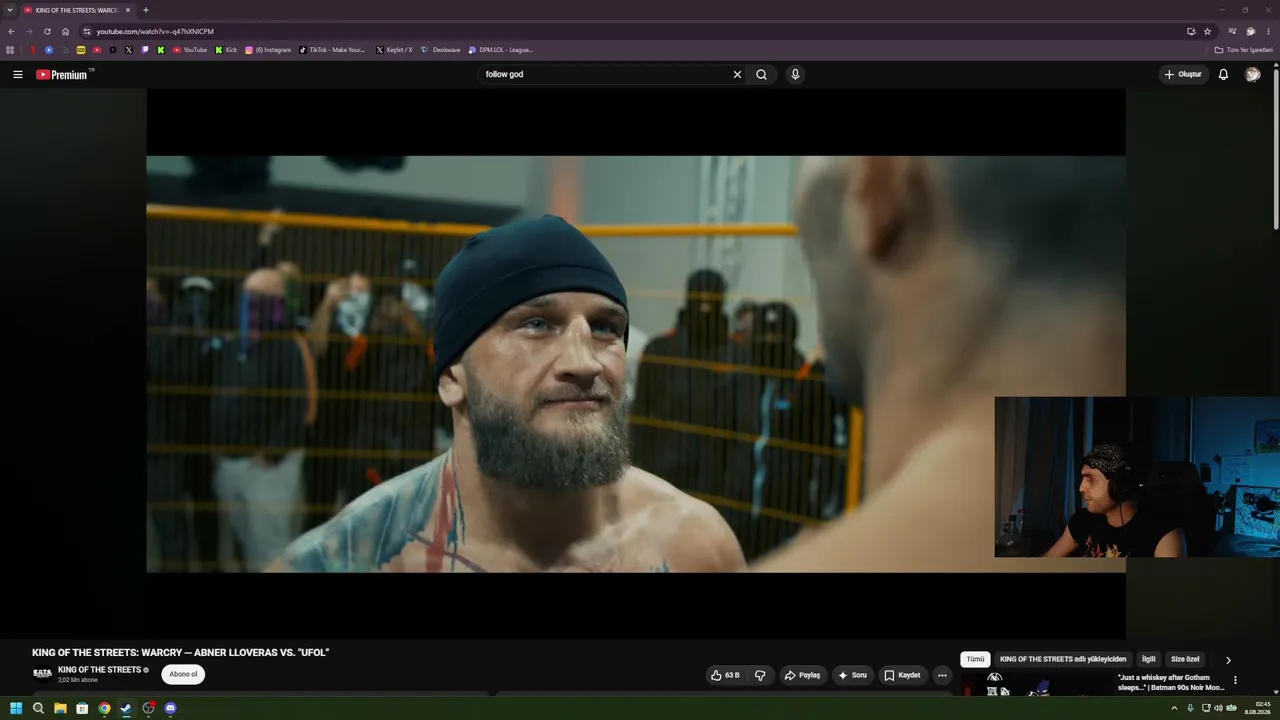Open the browser home page icon
Screen dimensions: 1280x720
click(66, 31)
